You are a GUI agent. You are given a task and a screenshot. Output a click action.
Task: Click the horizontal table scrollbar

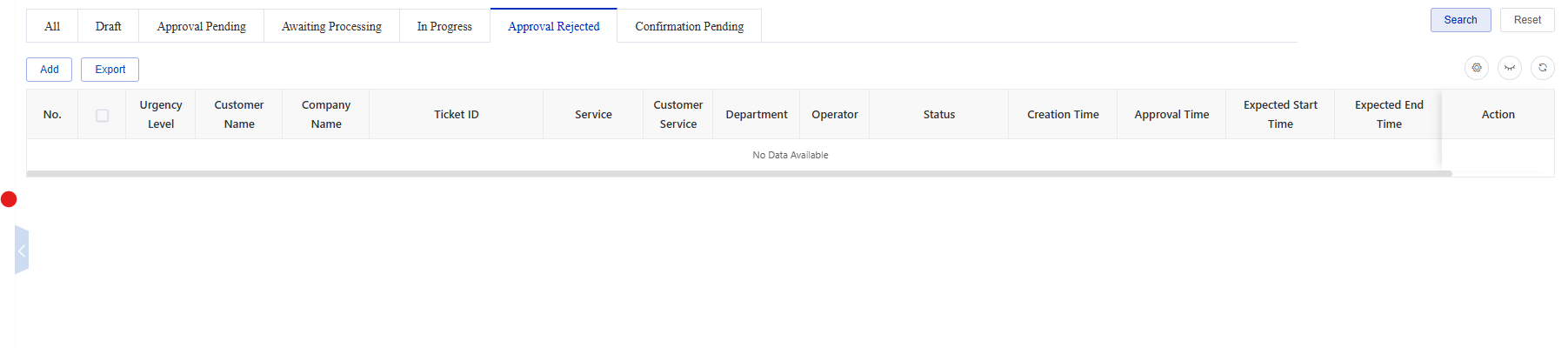click(x=739, y=174)
